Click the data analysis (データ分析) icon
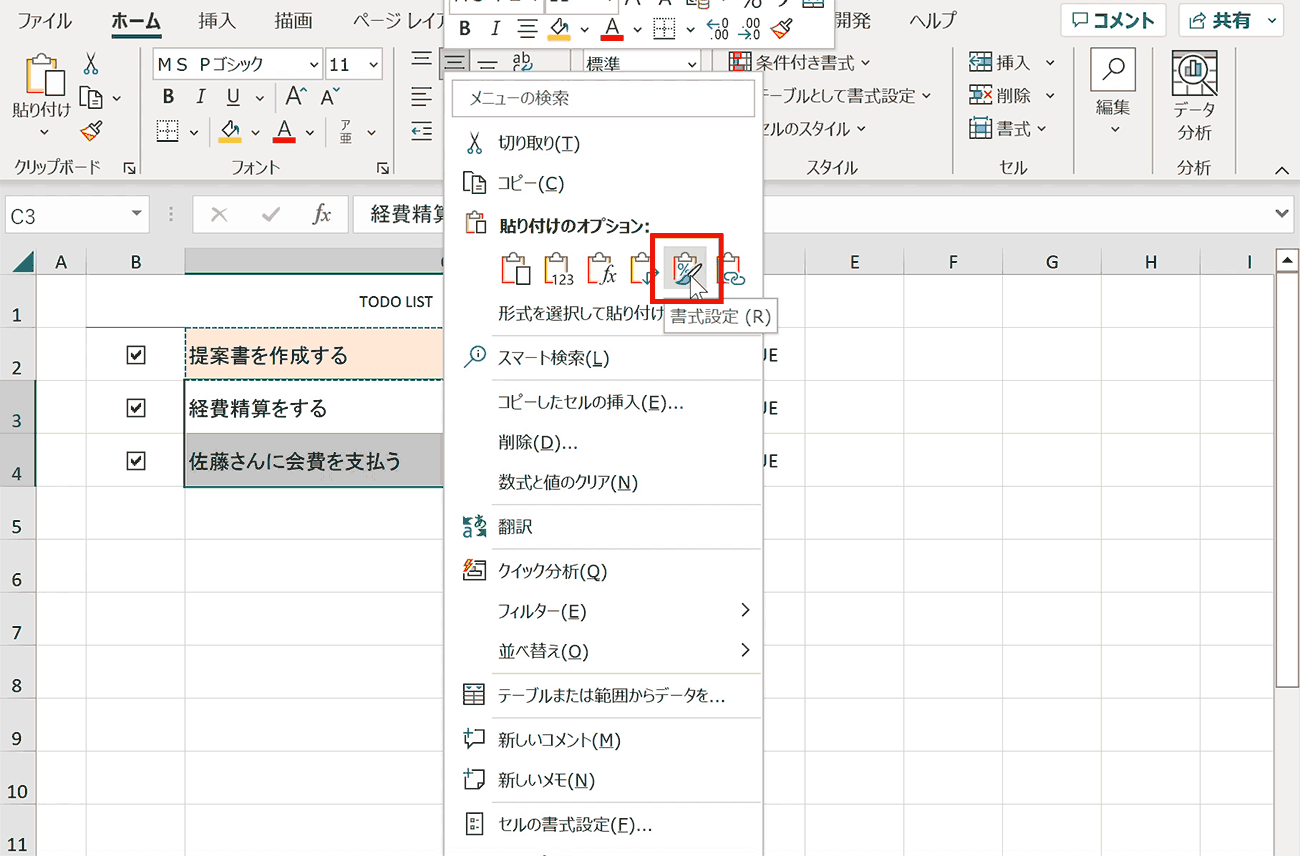 [1193, 71]
